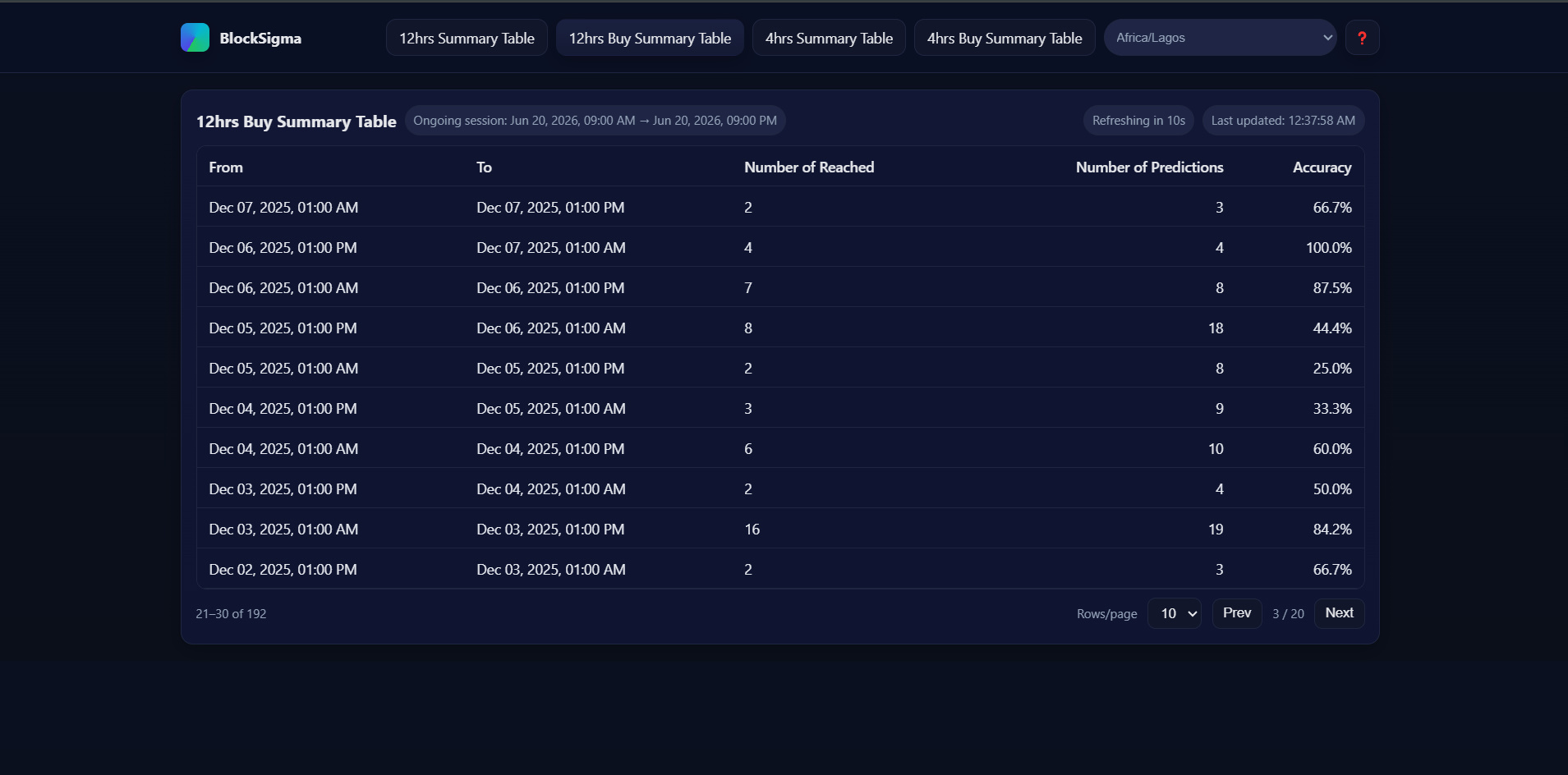1568x775 pixels.
Task: Click From cell Dec 05, 2025, 01:00 AM
Action: (283, 369)
